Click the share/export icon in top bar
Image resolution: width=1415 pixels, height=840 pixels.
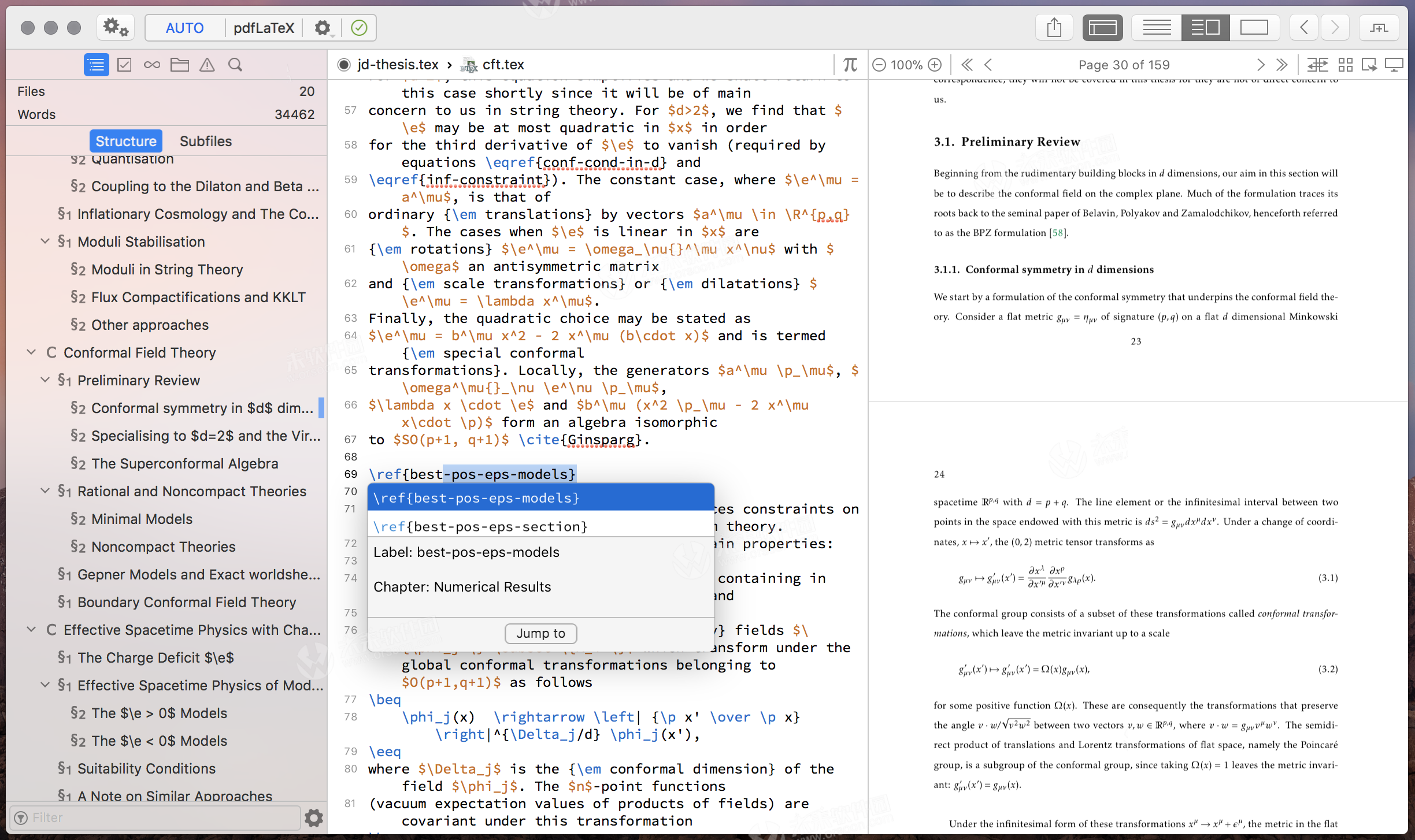click(1055, 27)
